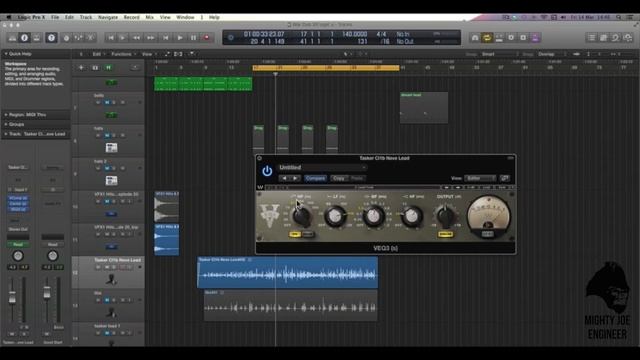
Task: Open the Apple menu
Action: coord(9,17)
